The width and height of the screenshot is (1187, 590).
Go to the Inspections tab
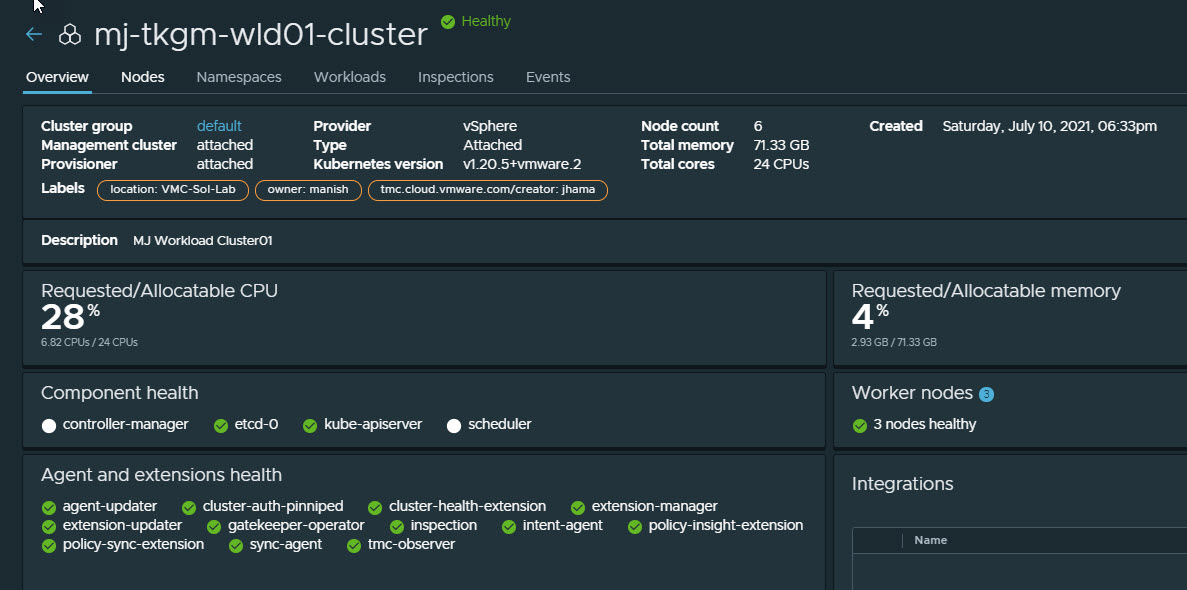(x=455, y=77)
